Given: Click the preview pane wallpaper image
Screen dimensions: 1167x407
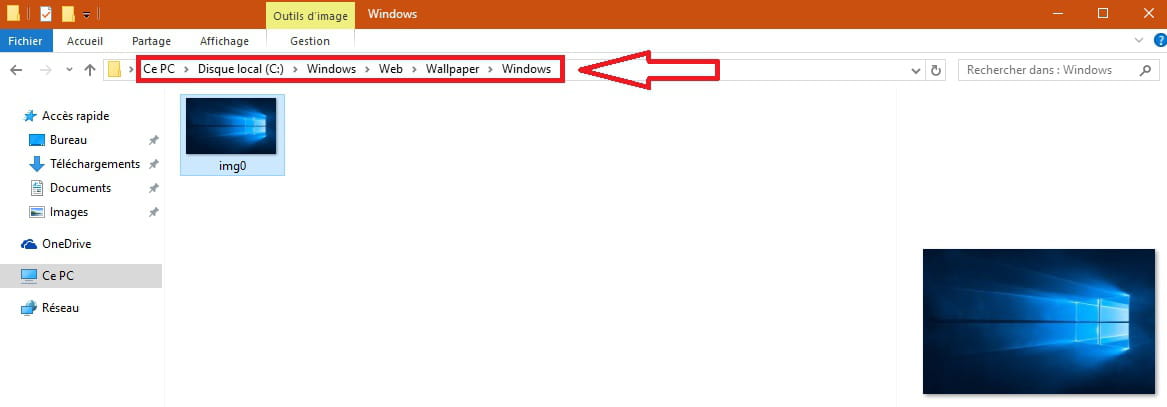Looking at the screenshot, I should 1039,321.
